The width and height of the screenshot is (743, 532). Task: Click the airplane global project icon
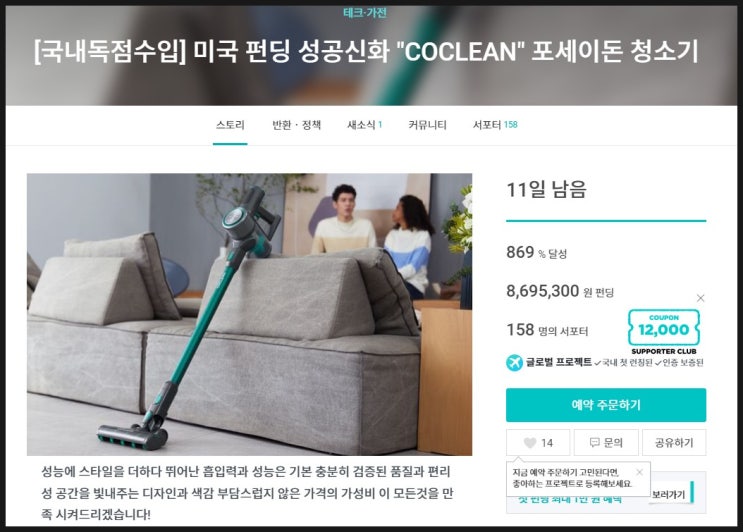coord(514,362)
